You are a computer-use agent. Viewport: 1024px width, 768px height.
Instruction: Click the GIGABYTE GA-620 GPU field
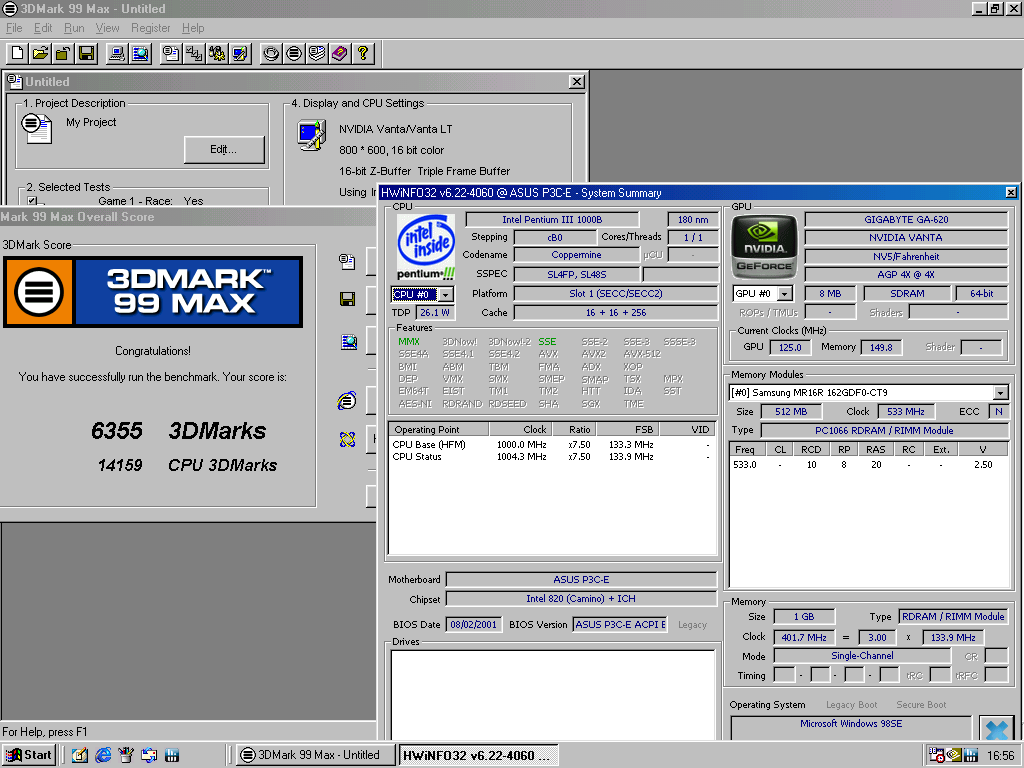click(x=906, y=219)
